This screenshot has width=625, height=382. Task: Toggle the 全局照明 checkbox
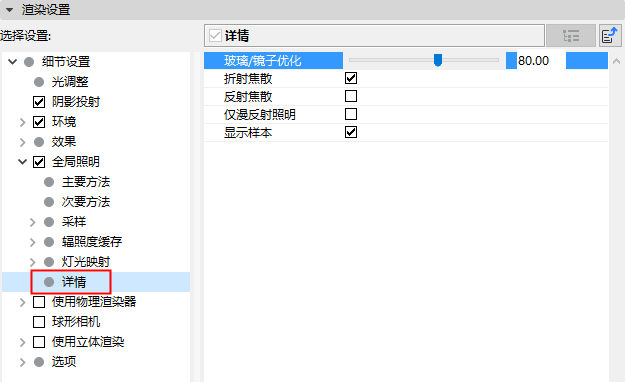[39, 162]
